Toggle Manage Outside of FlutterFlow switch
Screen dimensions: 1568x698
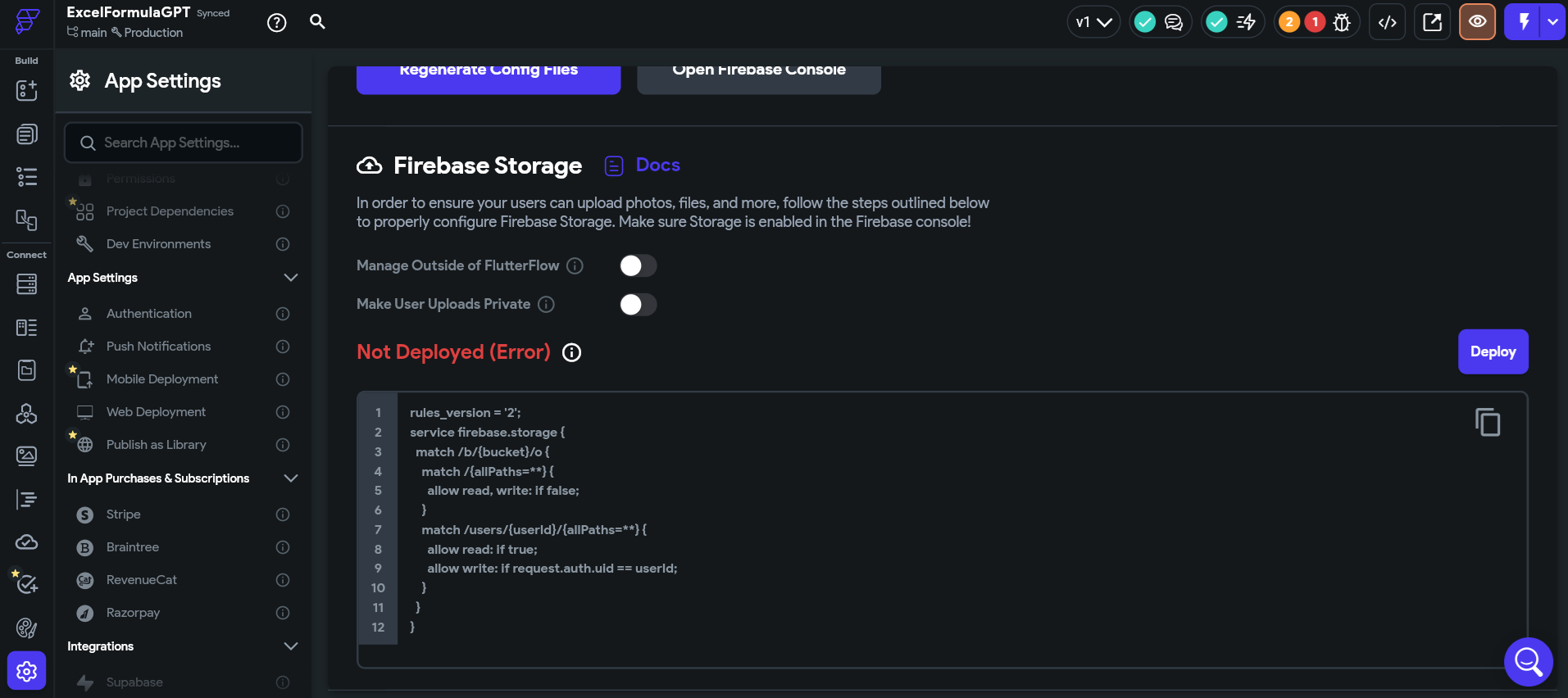coord(639,265)
